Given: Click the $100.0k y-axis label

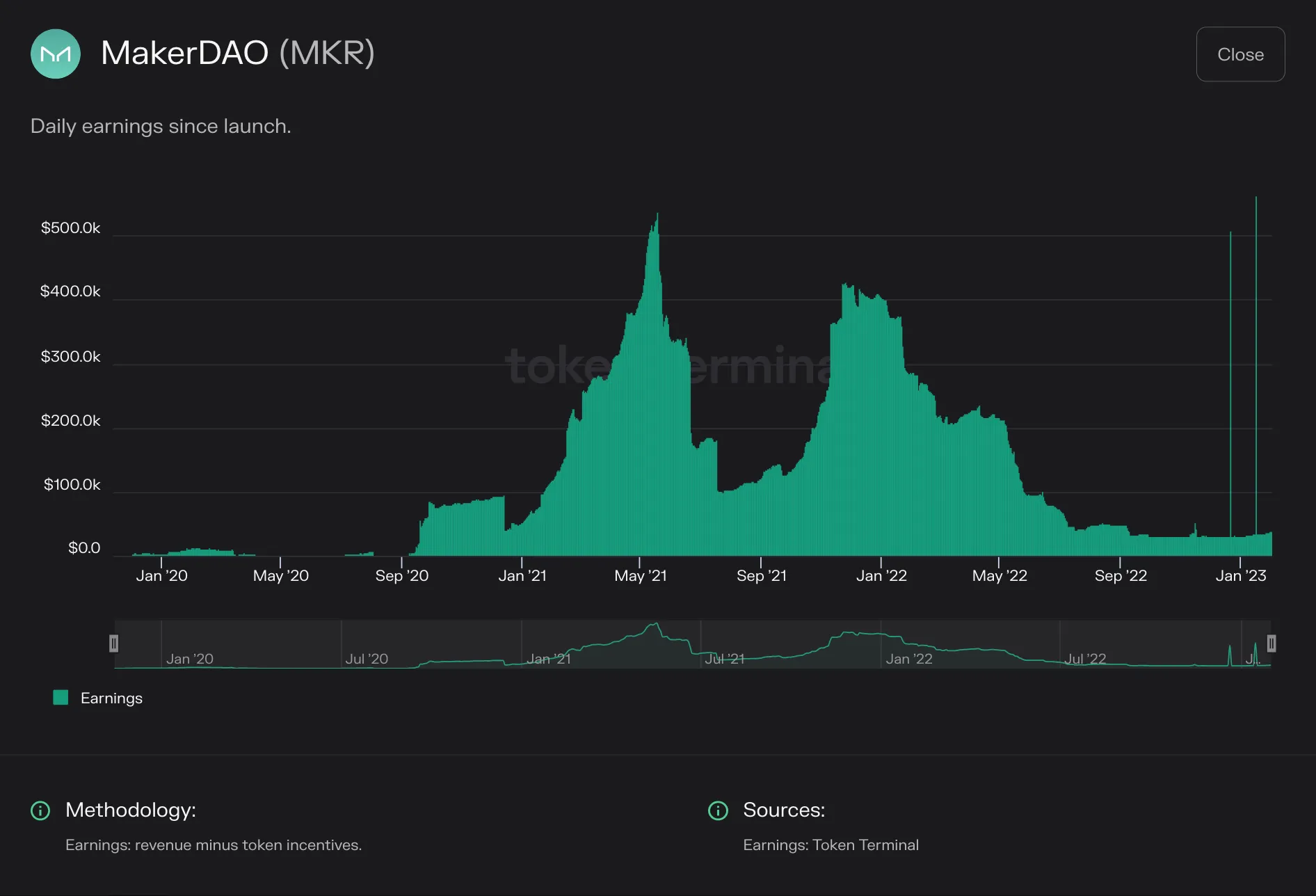Looking at the screenshot, I should pyautogui.click(x=72, y=485).
